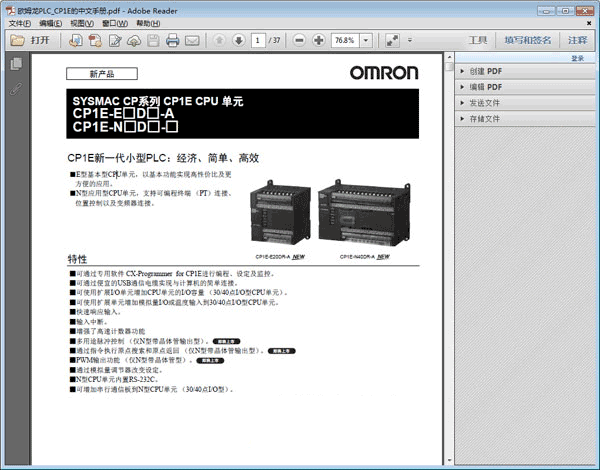Close the document with the menu bar X
Viewport: 600px width, 470px height.
589,23
